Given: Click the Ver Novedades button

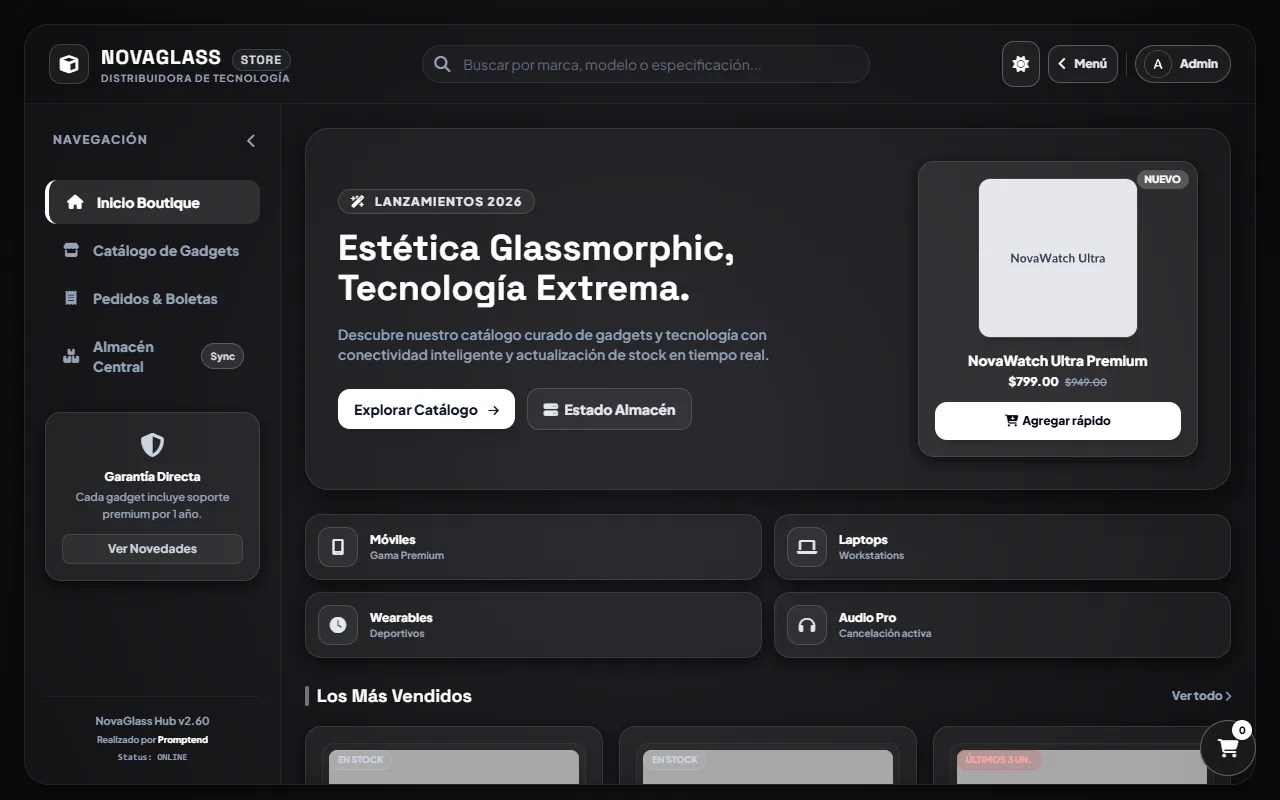Looking at the screenshot, I should 152,548.
